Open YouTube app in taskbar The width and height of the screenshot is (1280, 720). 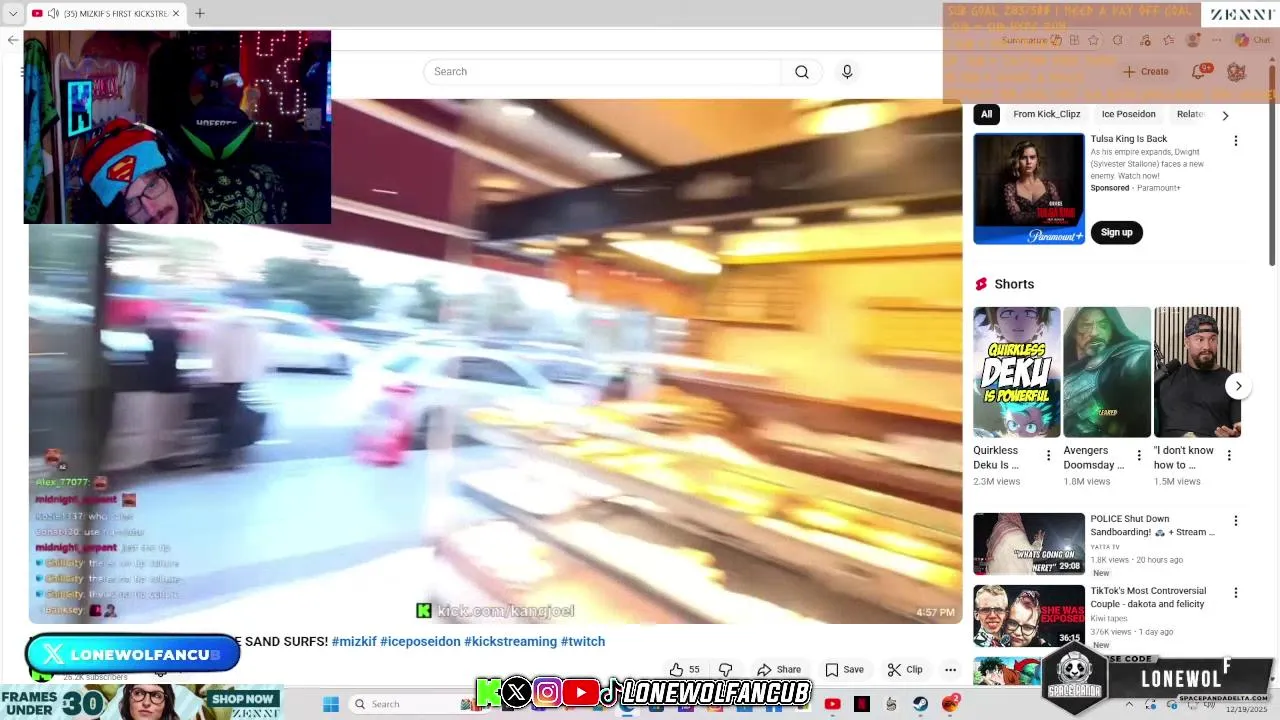pos(832,704)
